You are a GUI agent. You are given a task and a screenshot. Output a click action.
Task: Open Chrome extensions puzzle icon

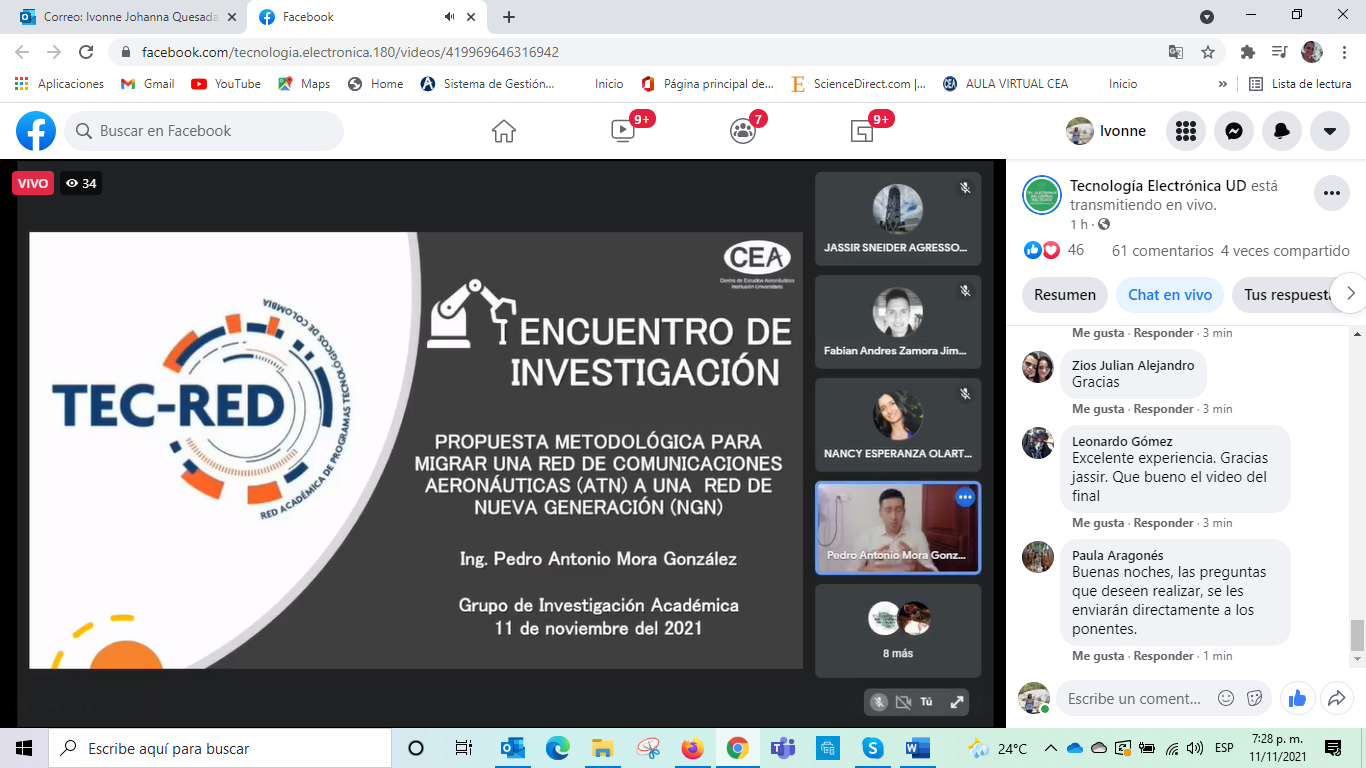[1247, 52]
